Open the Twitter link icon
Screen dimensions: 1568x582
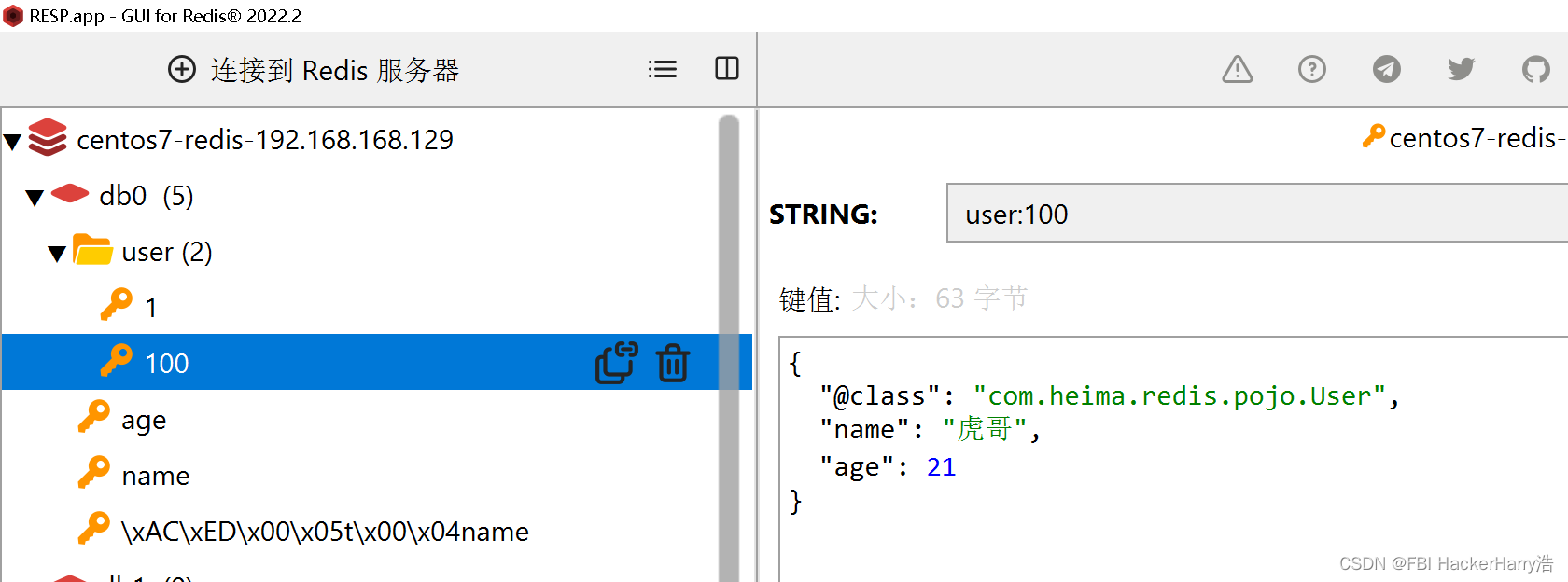click(x=1462, y=69)
